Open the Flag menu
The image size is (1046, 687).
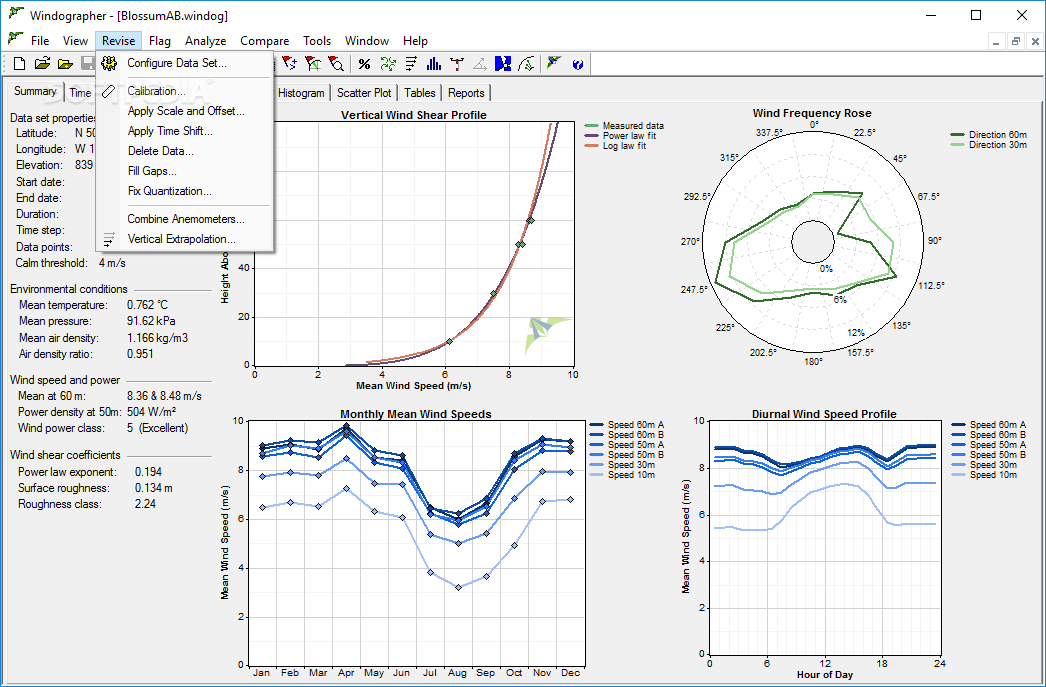(159, 41)
